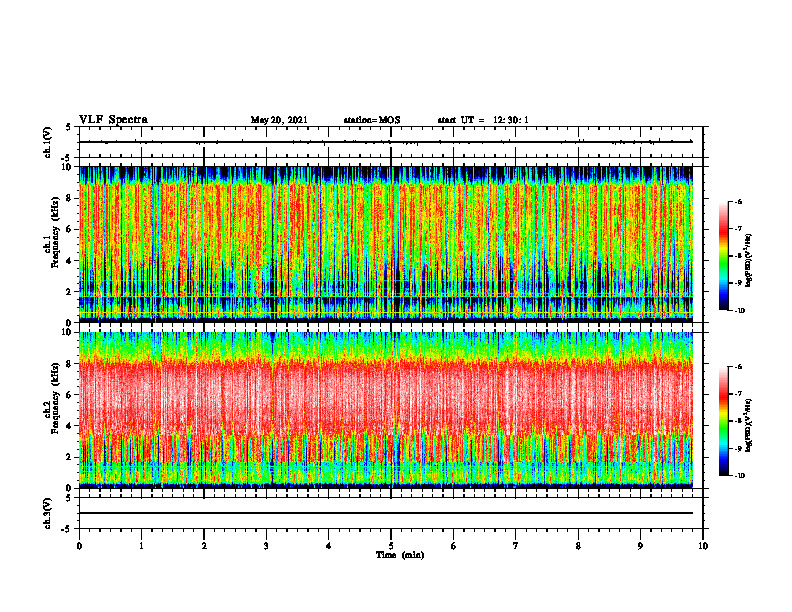Click the ch.3 flat voltage trace
The height and width of the screenshot is (612, 792).
pos(386,513)
